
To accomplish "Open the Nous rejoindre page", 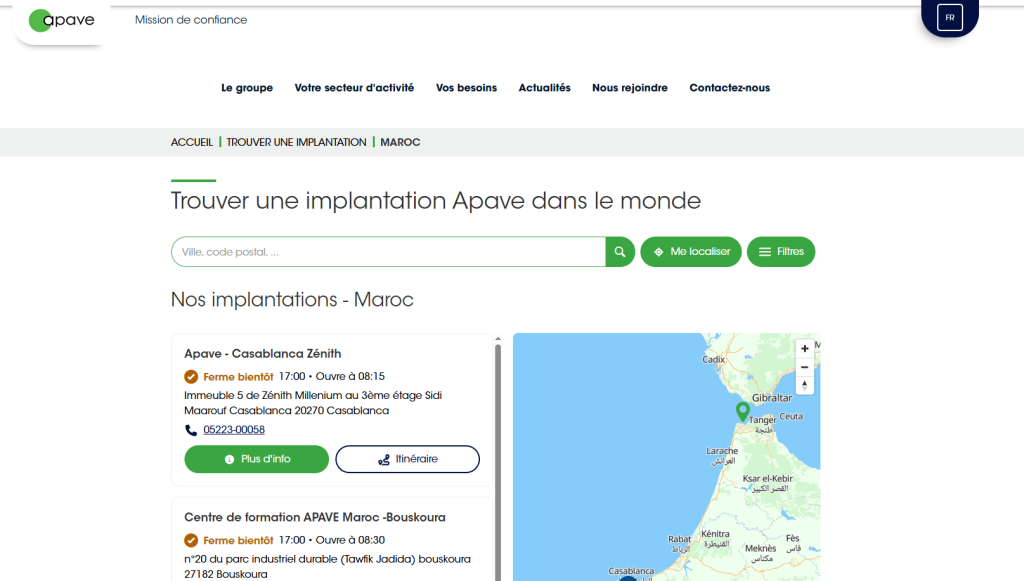I will tap(630, 88).
